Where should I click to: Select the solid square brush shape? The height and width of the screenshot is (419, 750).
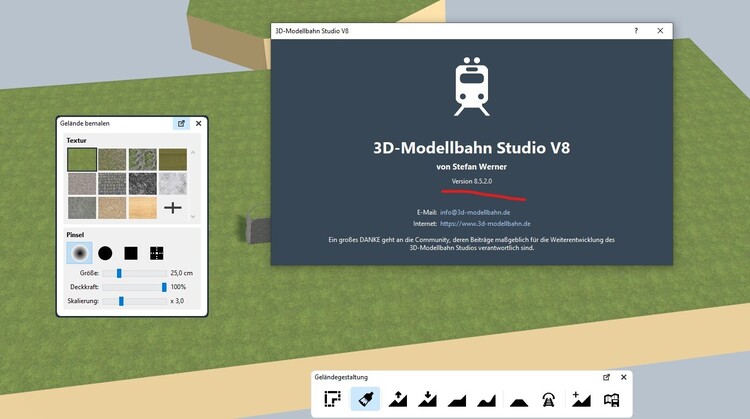131,253
